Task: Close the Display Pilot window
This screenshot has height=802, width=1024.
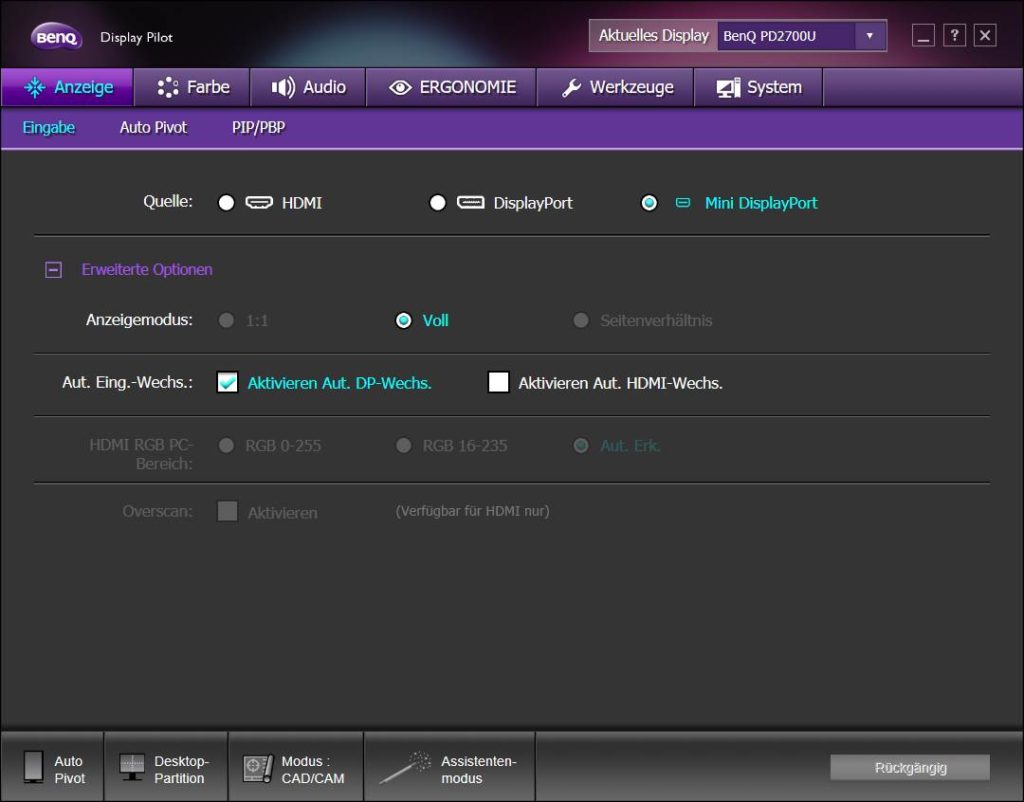Action: click(985, 35)
